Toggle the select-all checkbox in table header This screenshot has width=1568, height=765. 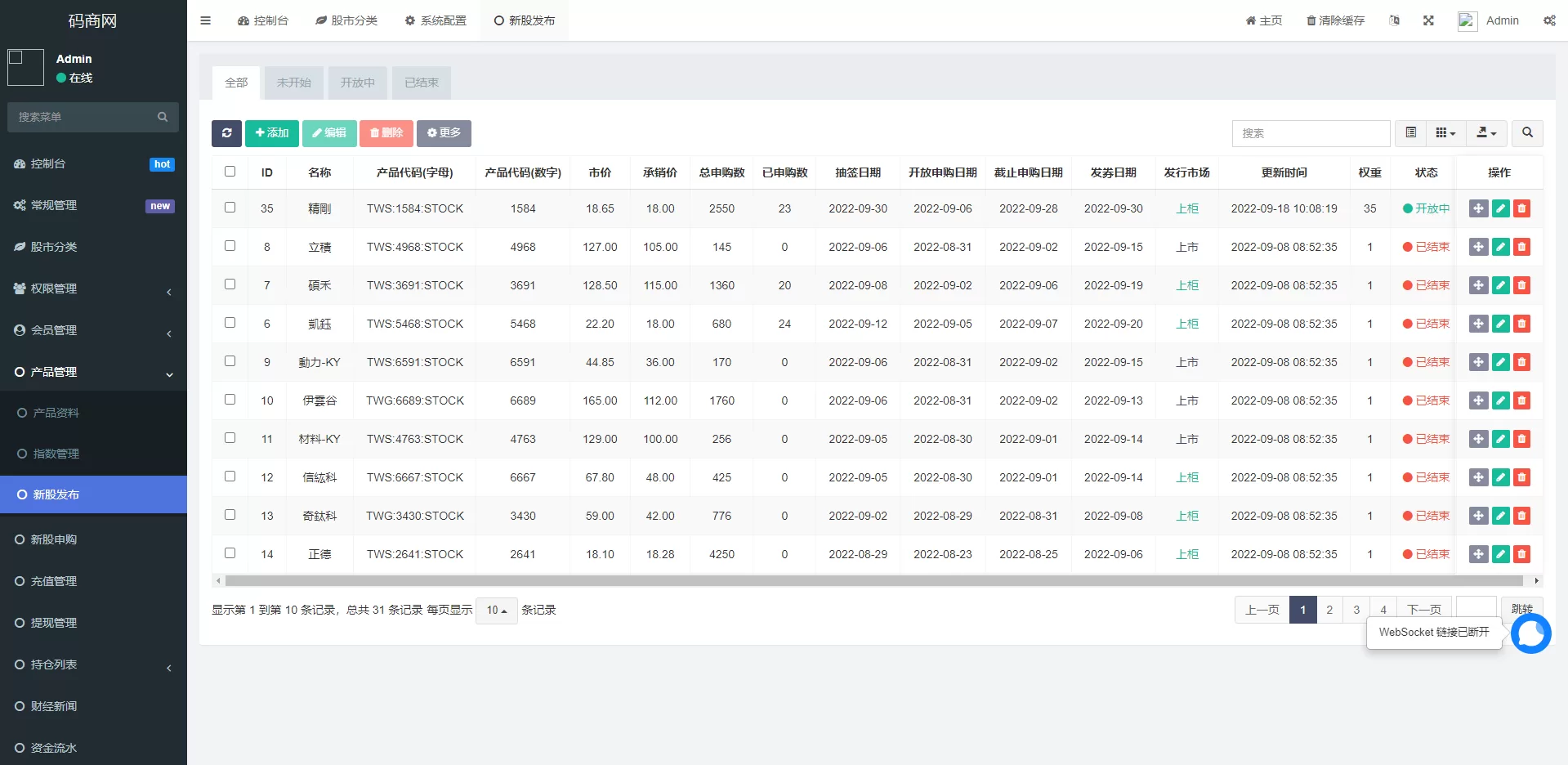(x=230, y=172)
